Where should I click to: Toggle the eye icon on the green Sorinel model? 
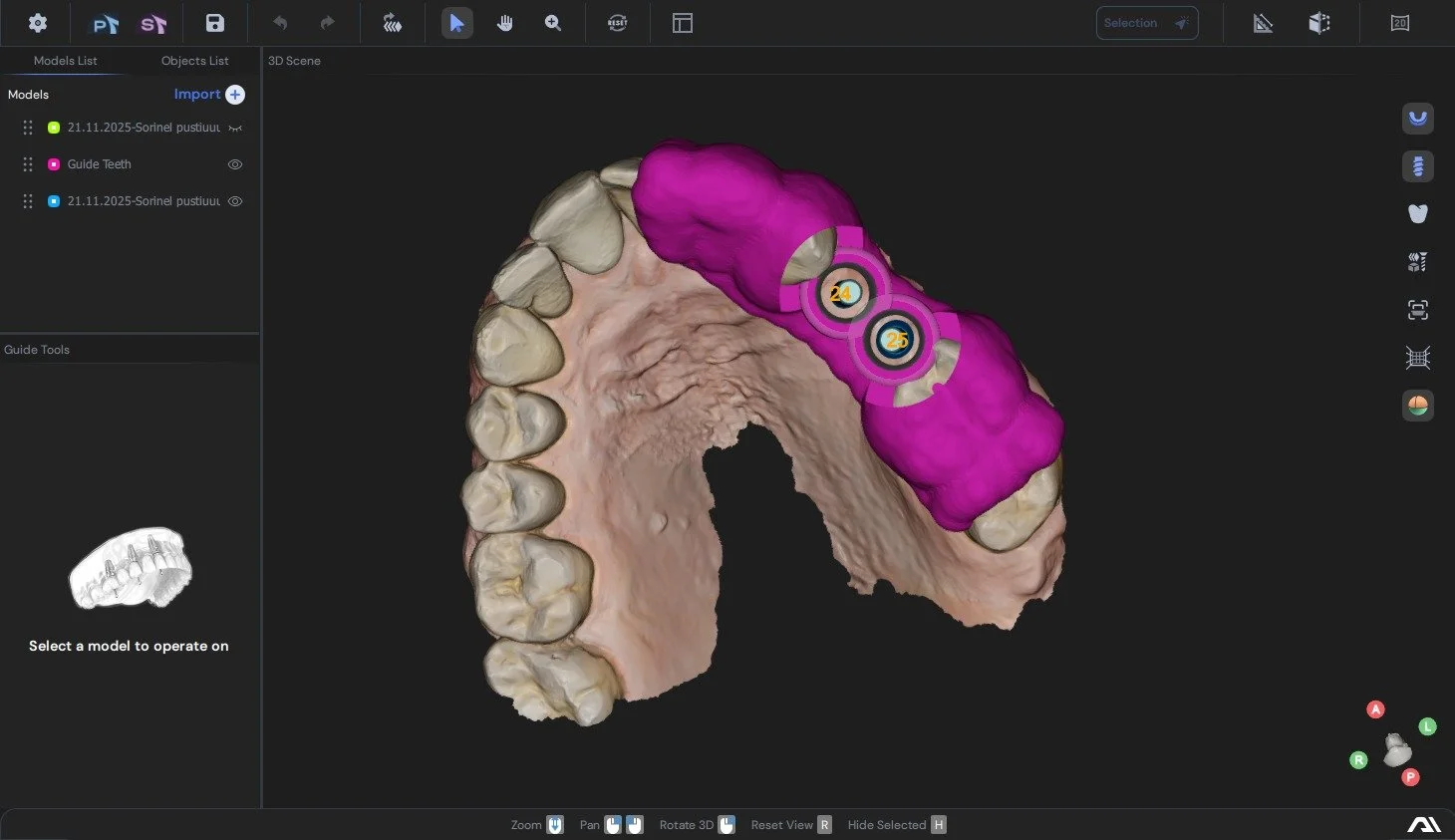(x=235, y=128)
